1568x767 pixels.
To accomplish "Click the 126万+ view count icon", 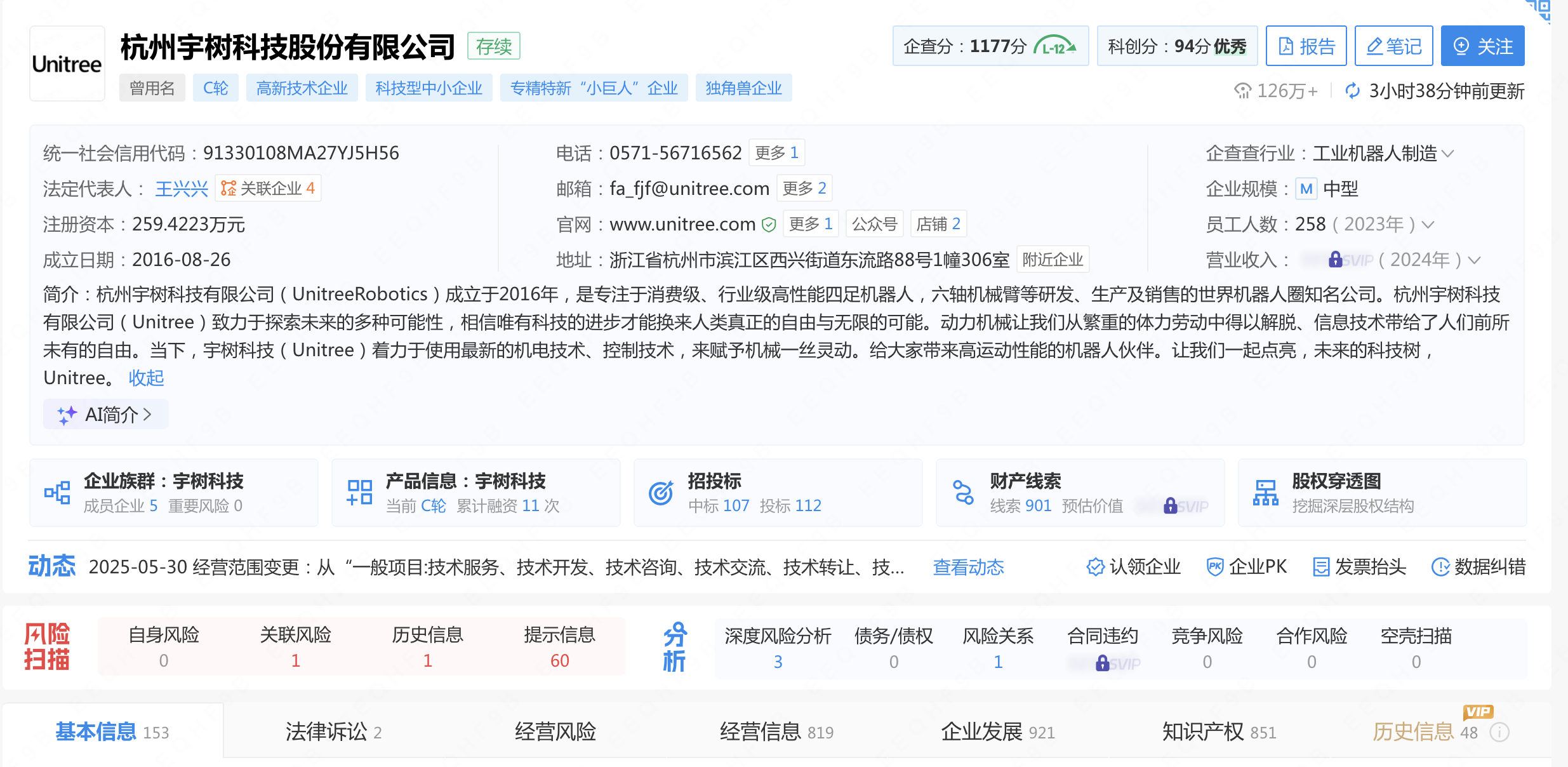I will (x=1242, y=91).
